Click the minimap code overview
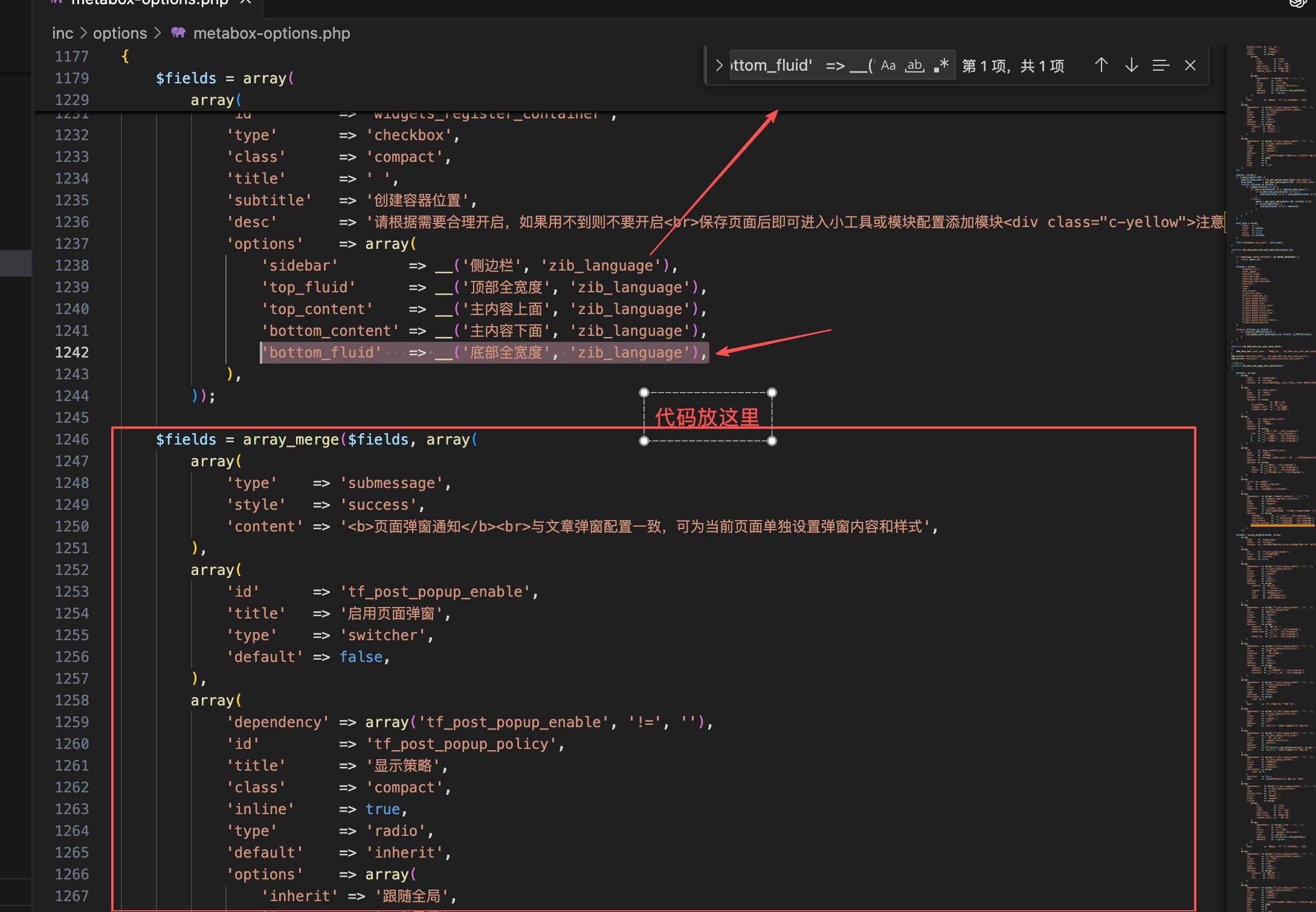The width and height of the screenshot is (1316, 912). coord(1272,477)
